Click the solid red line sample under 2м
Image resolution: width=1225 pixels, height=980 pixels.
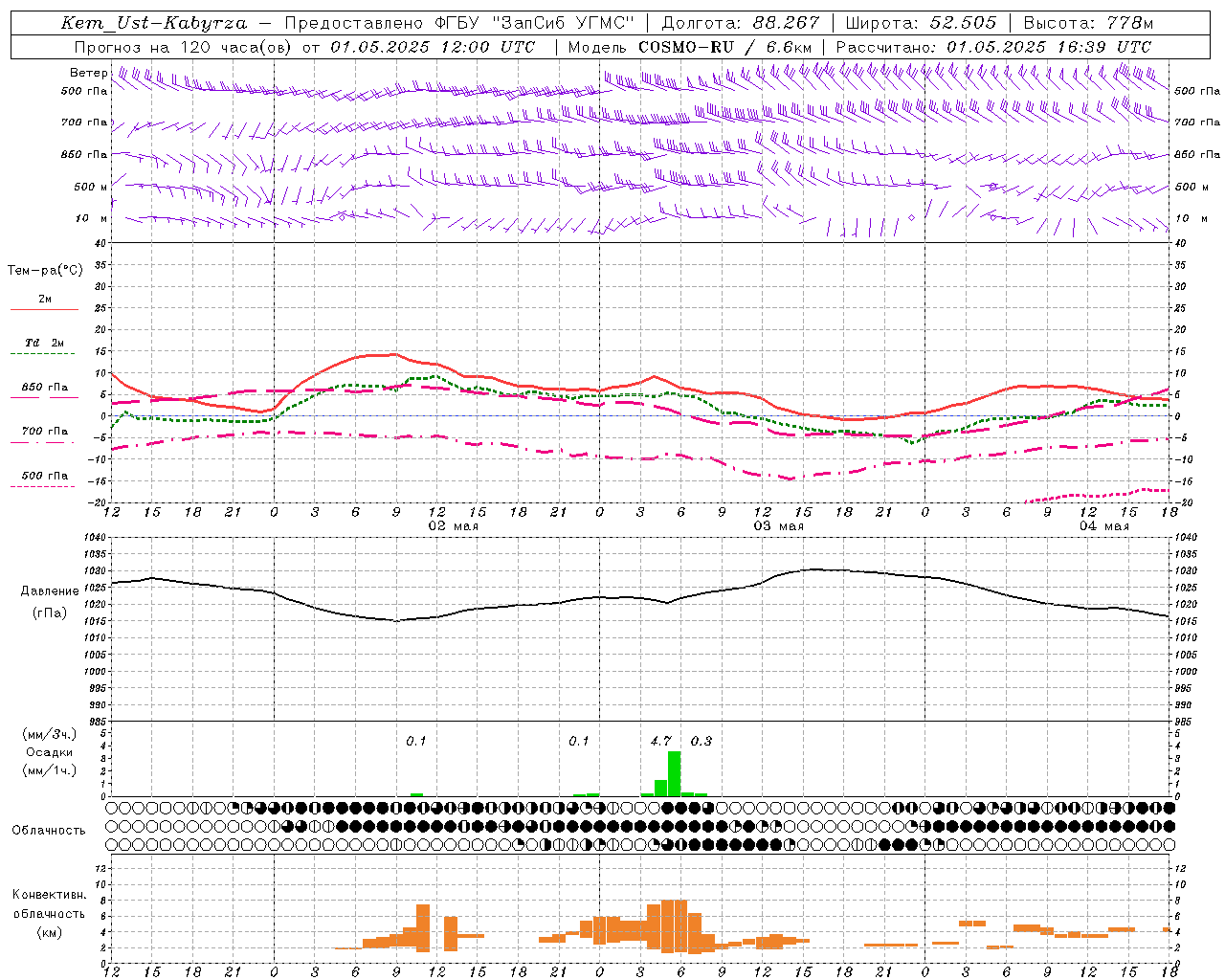(x=44, y=310)
